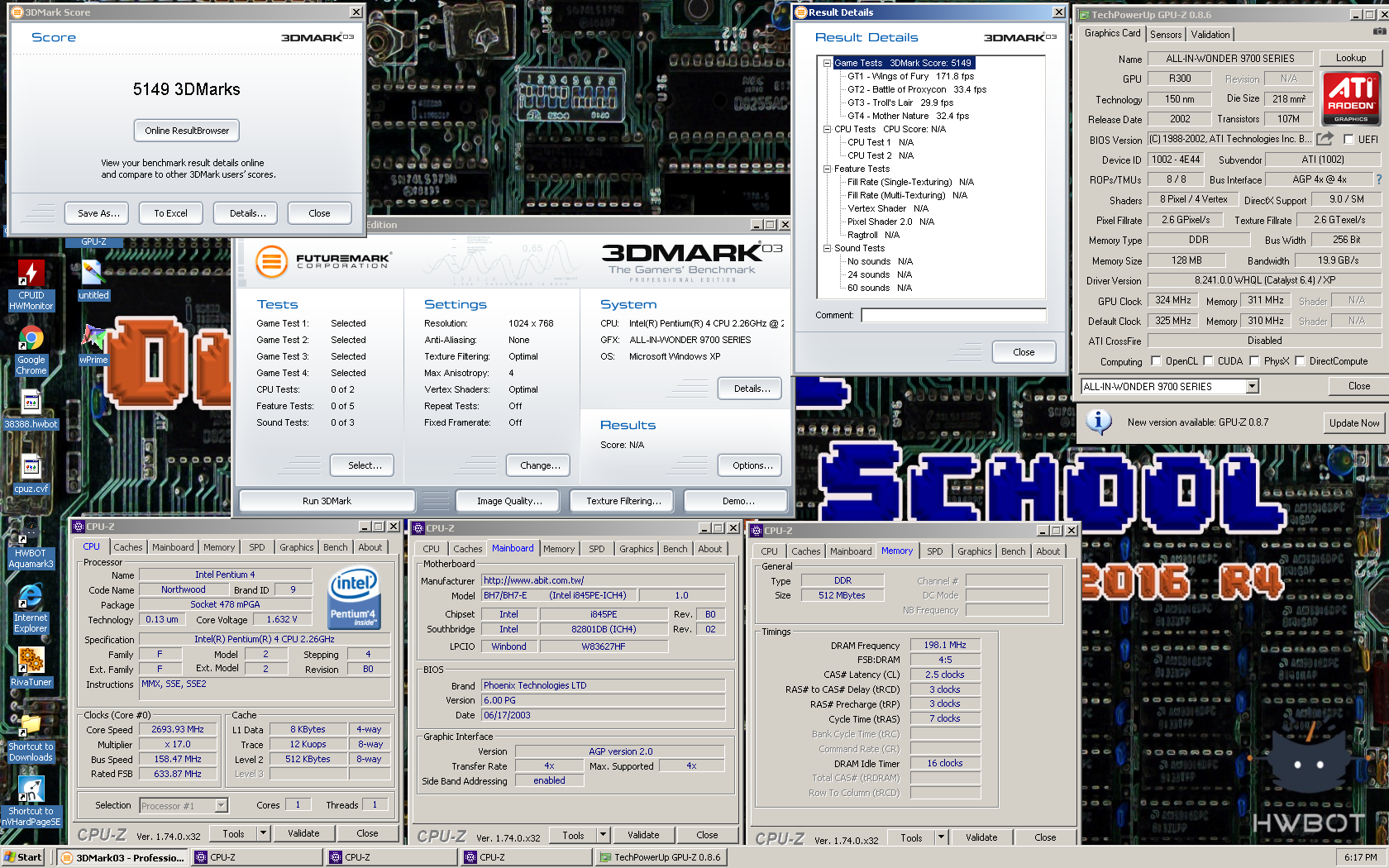Image resolution: width=1389 pixels, height=868 pixels.
Task: Open the Windows Start menu
Action: 23,857
